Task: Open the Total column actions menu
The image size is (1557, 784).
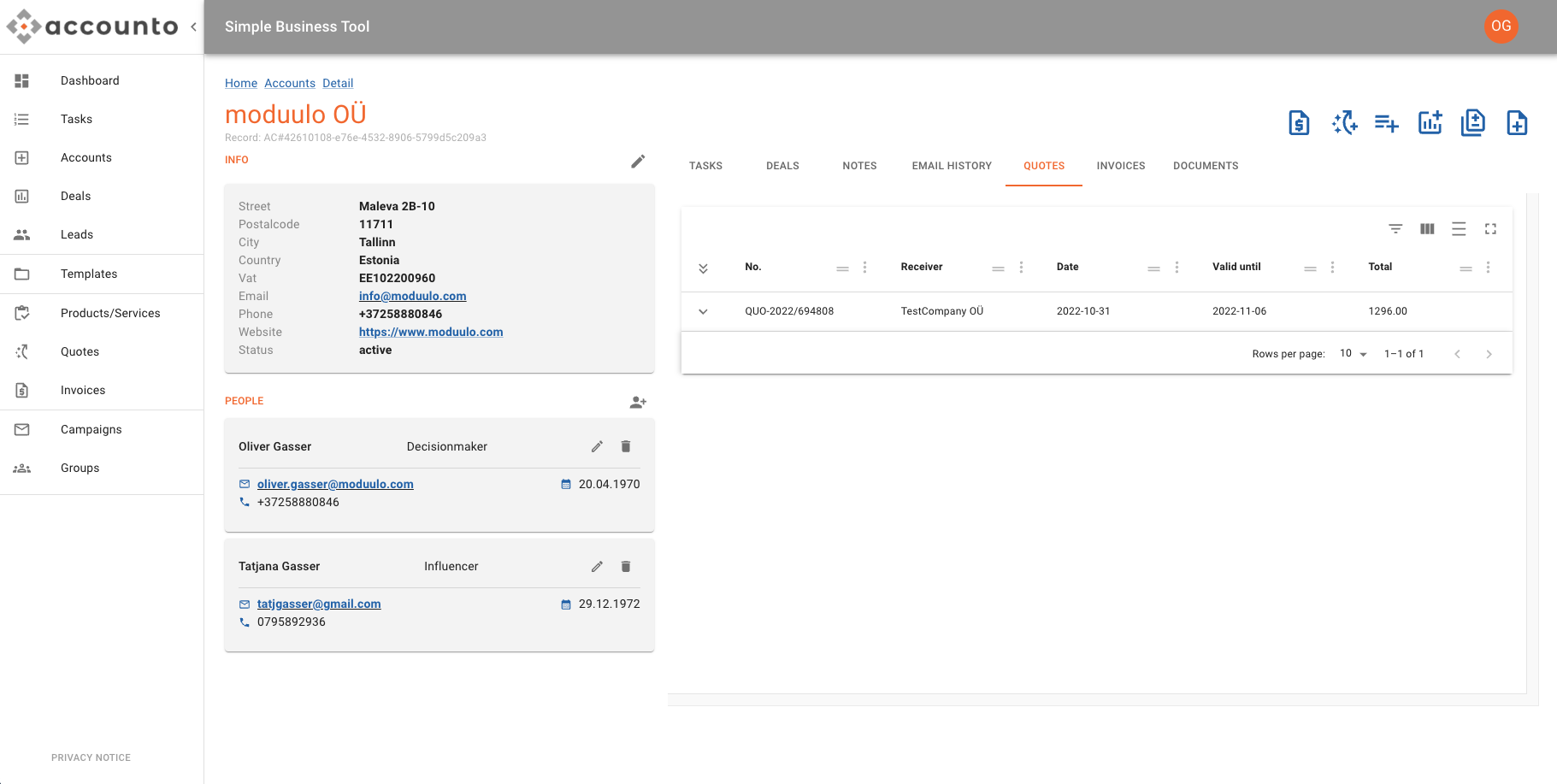Action: [x=1488, y=268]
